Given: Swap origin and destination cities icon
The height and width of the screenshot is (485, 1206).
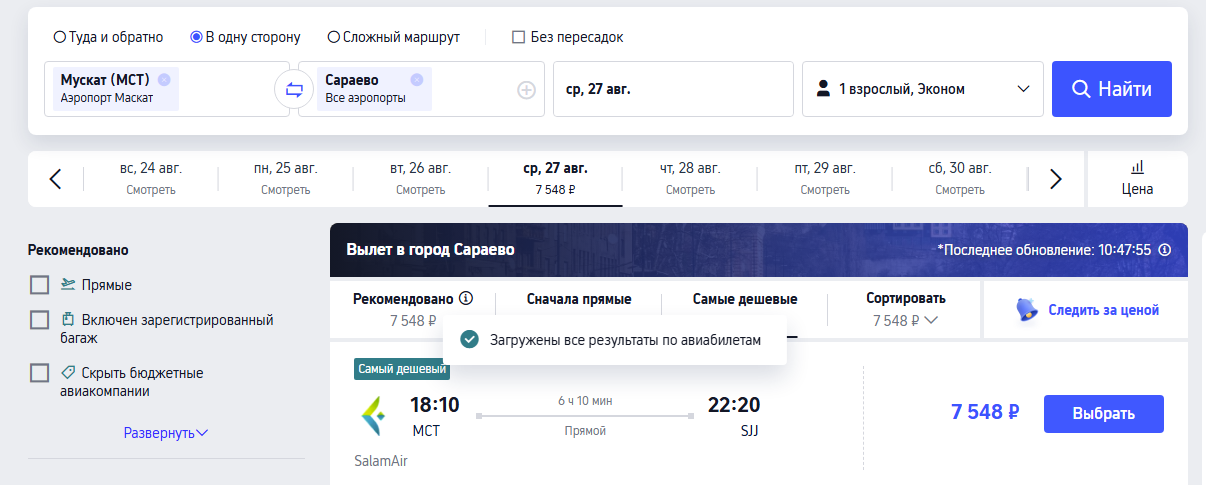Looking at the screenshot, I should coord(294,90).
